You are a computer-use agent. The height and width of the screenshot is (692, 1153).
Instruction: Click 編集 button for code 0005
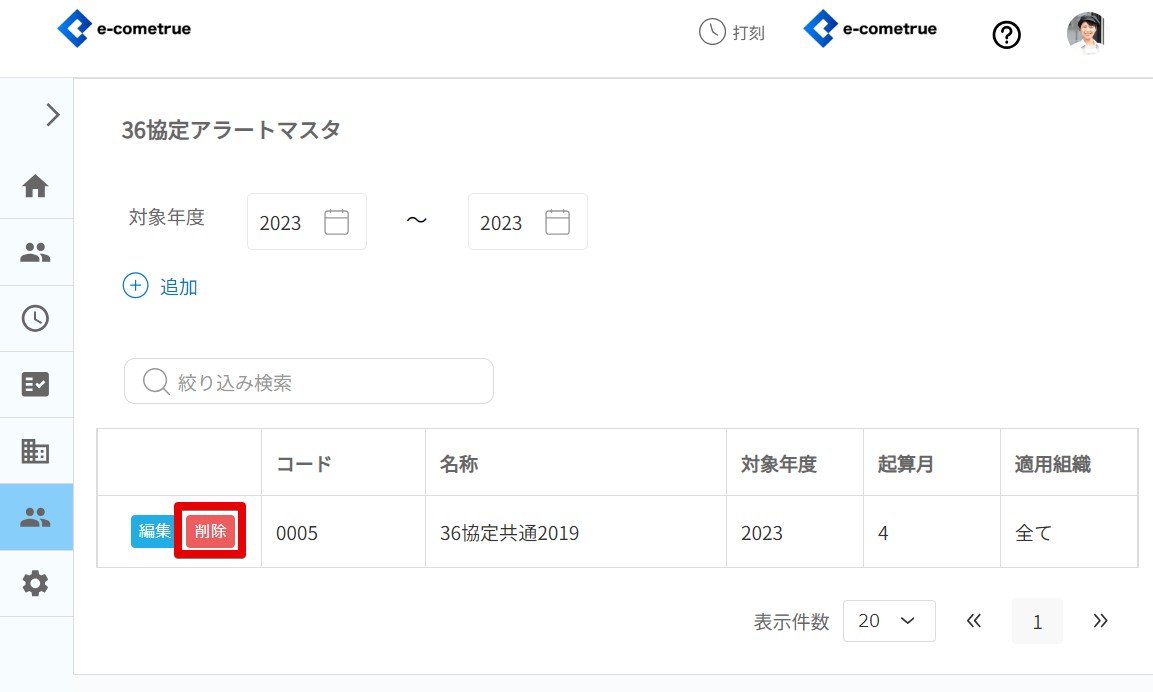coord(154,532)
